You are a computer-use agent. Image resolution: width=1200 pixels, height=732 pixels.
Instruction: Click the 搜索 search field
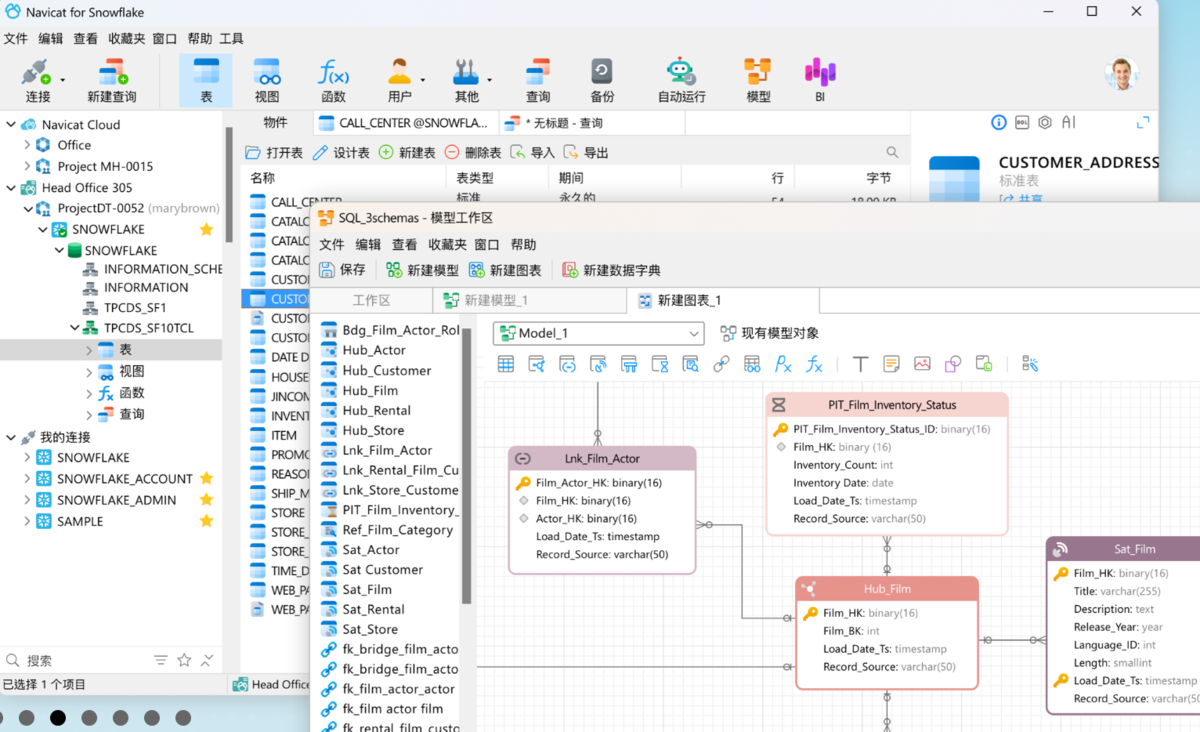coord(78,660)
